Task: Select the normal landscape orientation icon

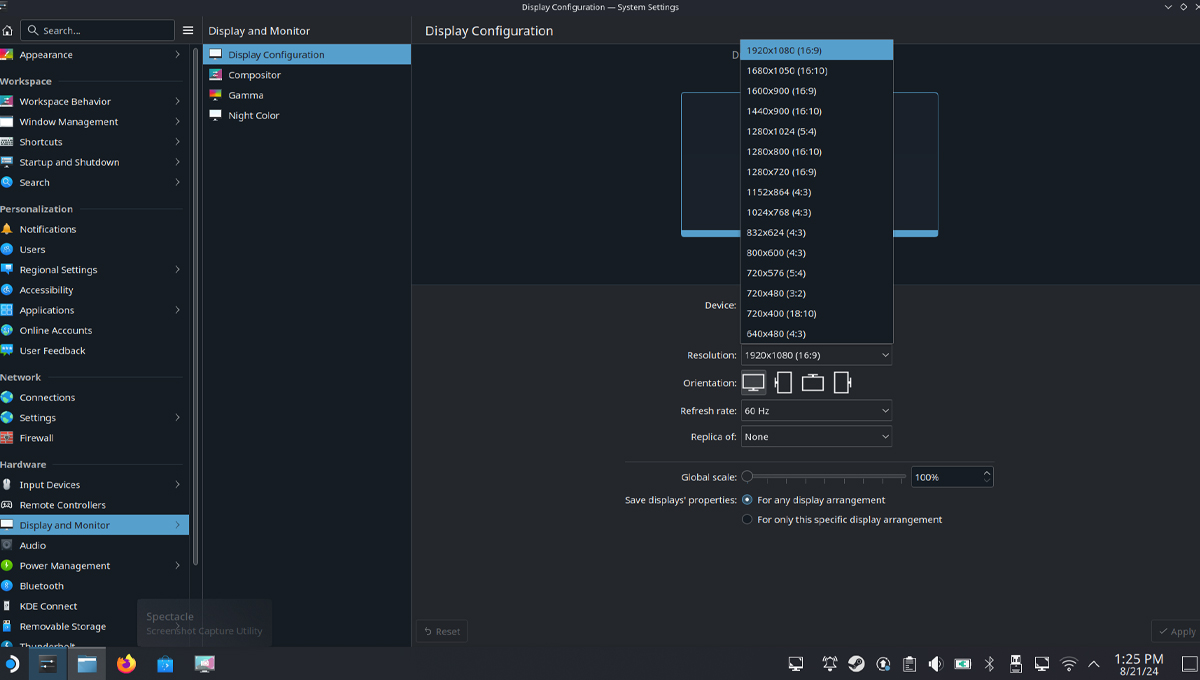Action: 753,383
